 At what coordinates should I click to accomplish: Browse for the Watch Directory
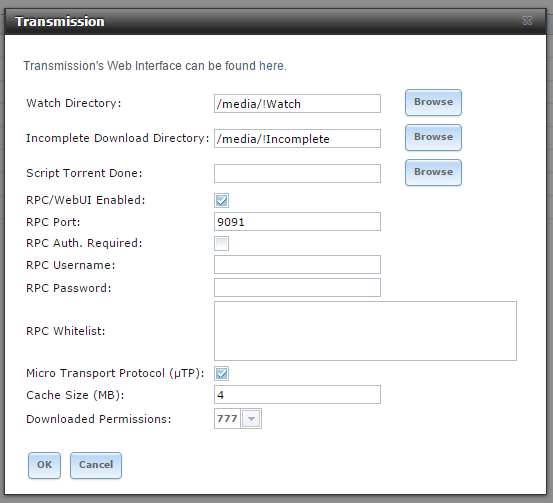pyautogui.click(x=433, y=102)
